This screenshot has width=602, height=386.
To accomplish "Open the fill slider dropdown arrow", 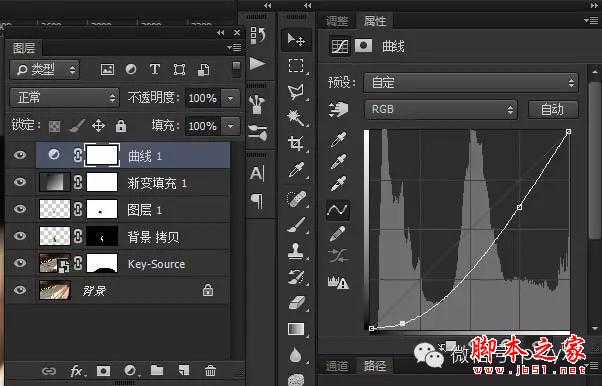I will click(230, 126).
